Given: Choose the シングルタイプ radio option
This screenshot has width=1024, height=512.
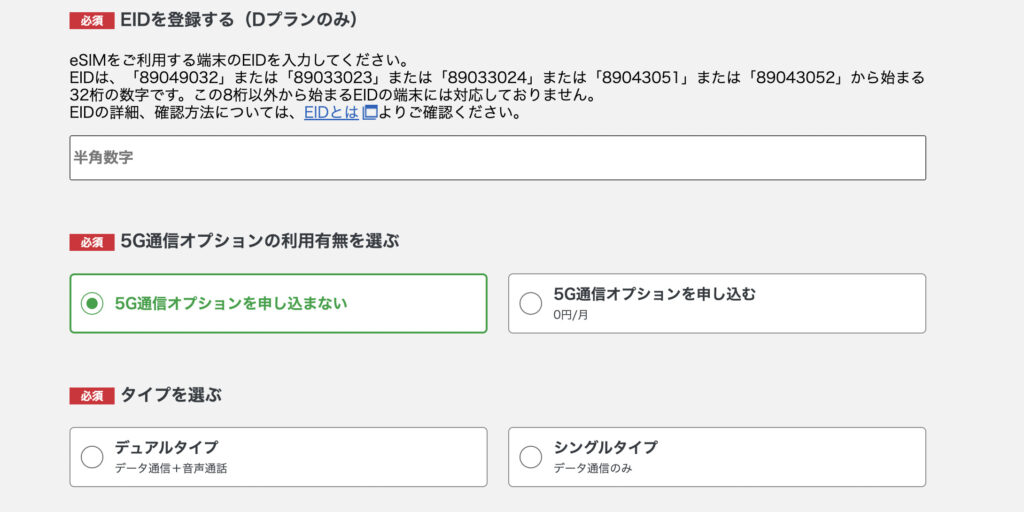Looking at the screenshot, I should (x=530, y=457).
